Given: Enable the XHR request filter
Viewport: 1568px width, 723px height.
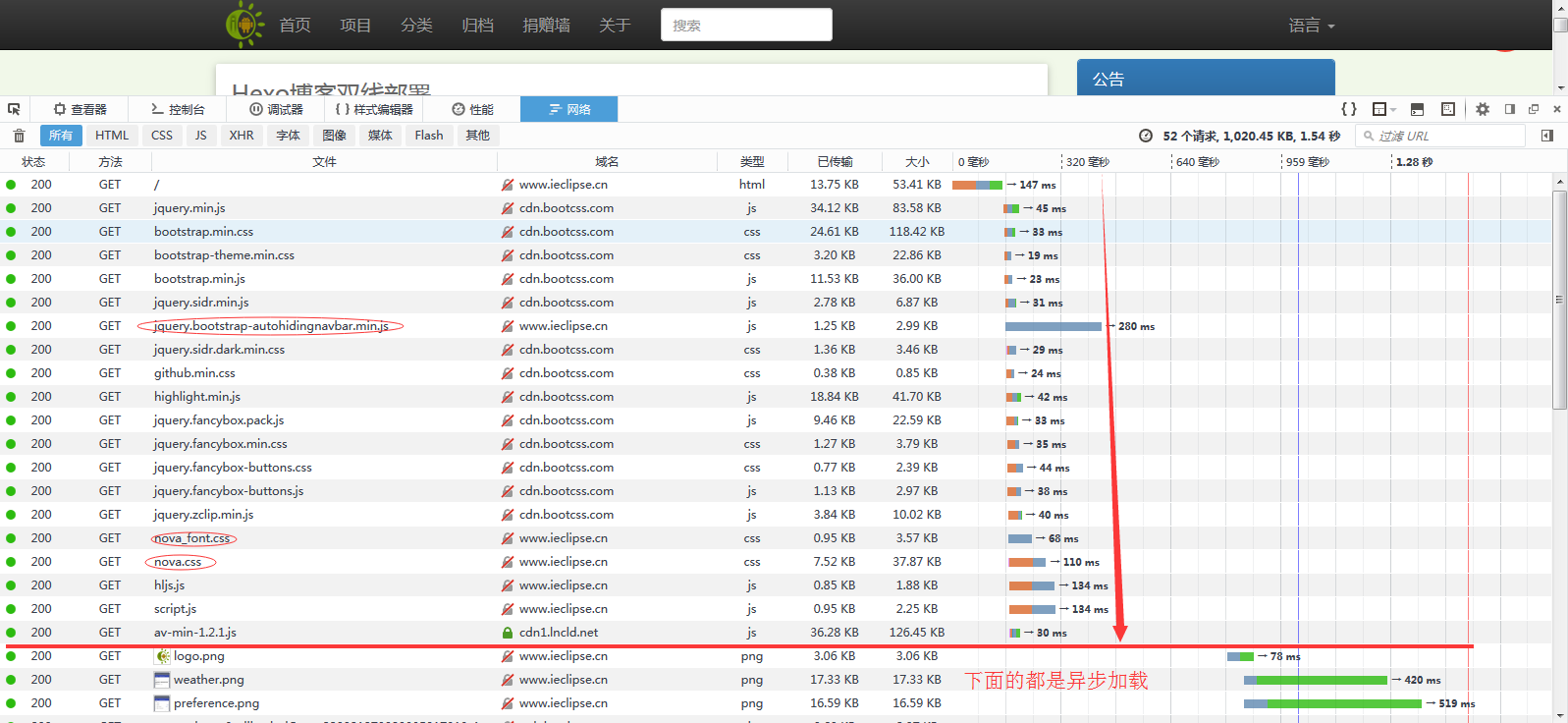Looking at the screenshot, I should (x=242, y=136).
